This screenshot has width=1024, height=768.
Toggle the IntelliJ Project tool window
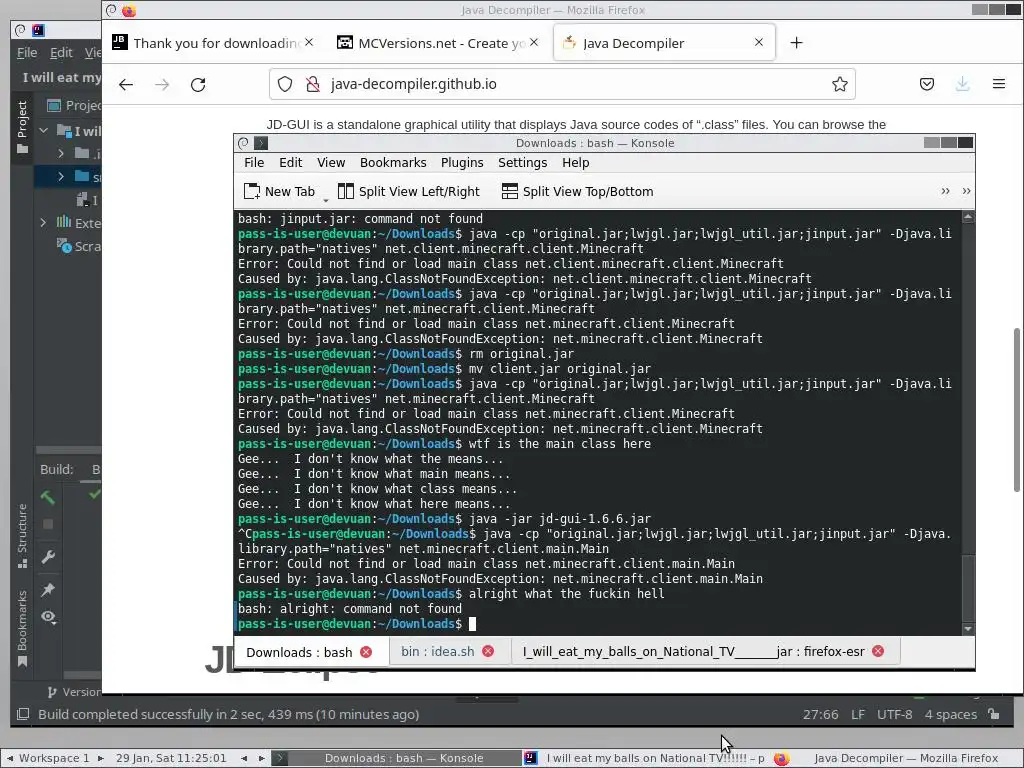pyautogui.click(x=22, y=127)
